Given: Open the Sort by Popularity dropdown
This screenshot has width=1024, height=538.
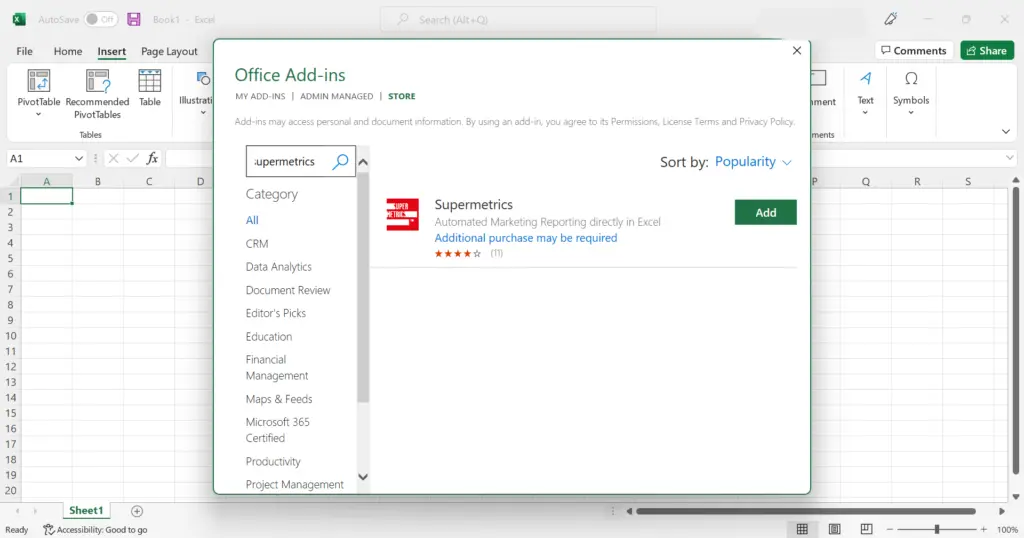Looking at the screenshot, I should pyautogui.click(x=753, y=161).
